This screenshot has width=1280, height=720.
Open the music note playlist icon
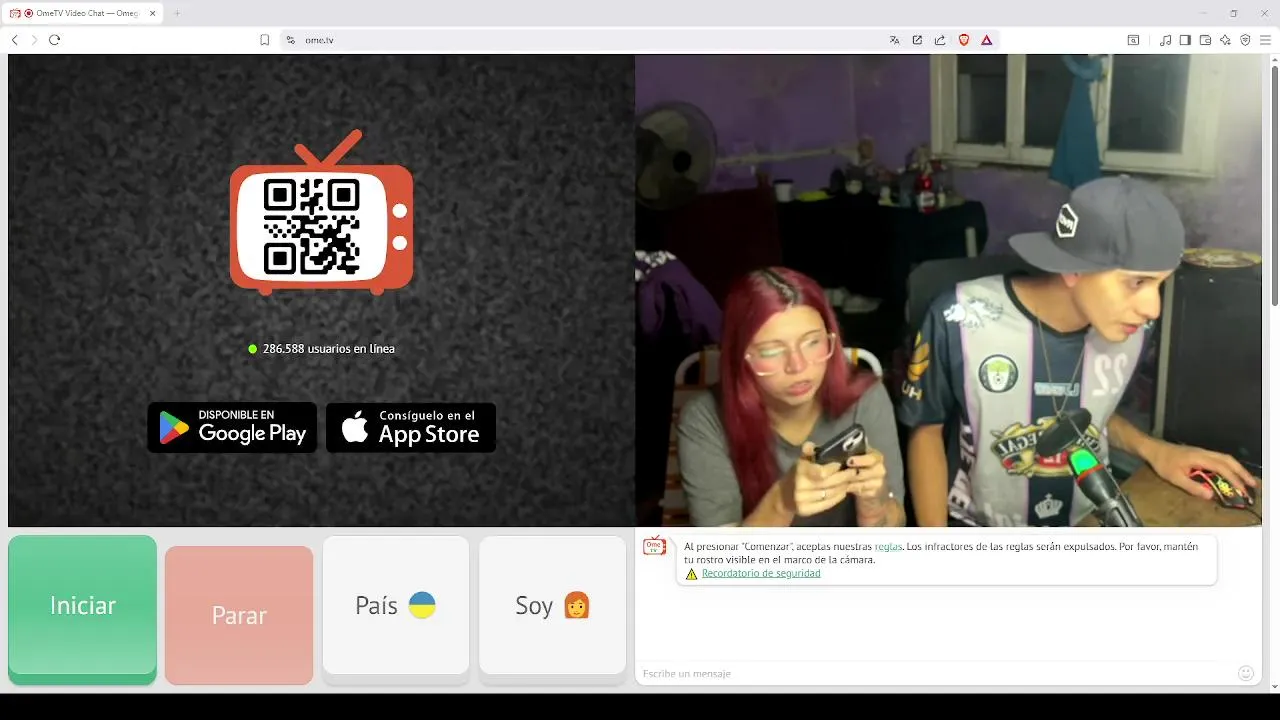(1165, 40)
